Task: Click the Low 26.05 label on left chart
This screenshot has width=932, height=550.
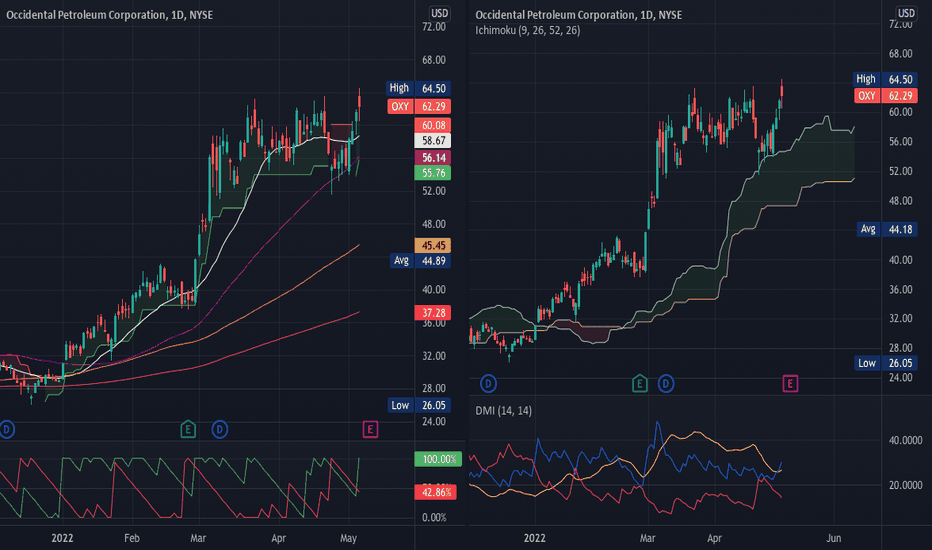Action: pyautogui.click(x=418, y=406)
